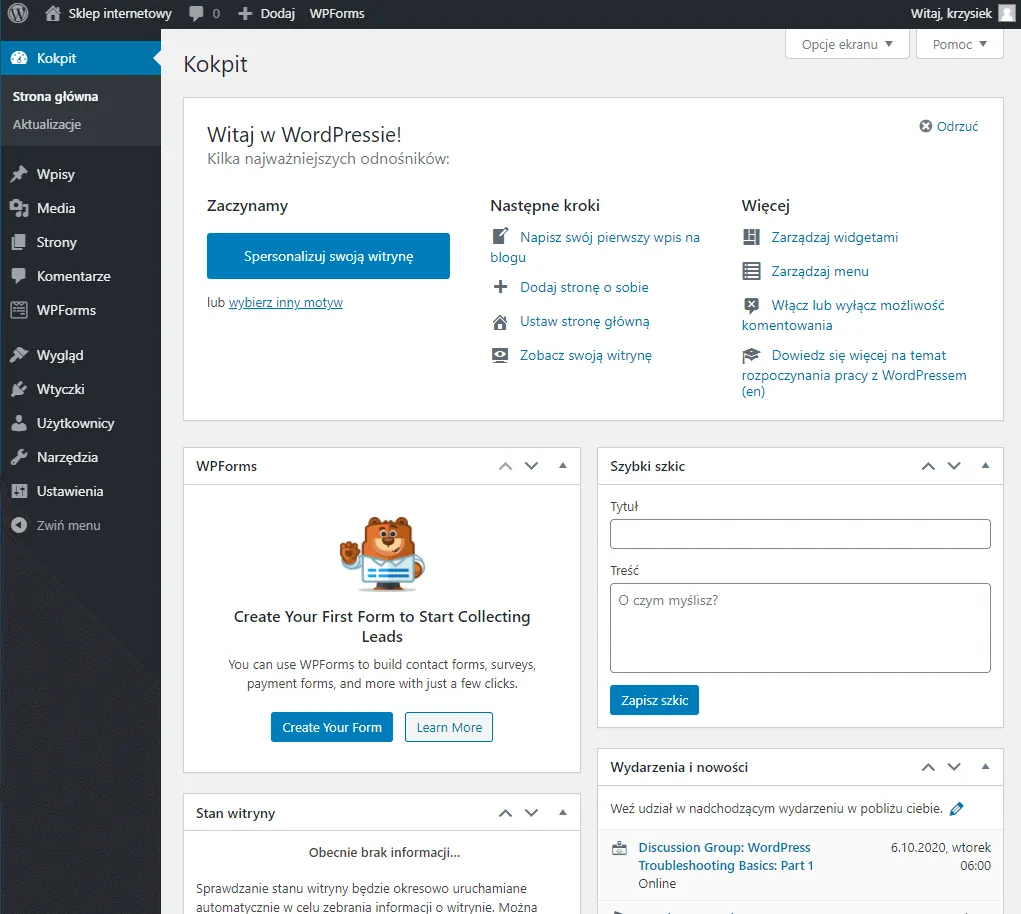
Task: Click the Strony pages icon
Action: click(19, 242)
